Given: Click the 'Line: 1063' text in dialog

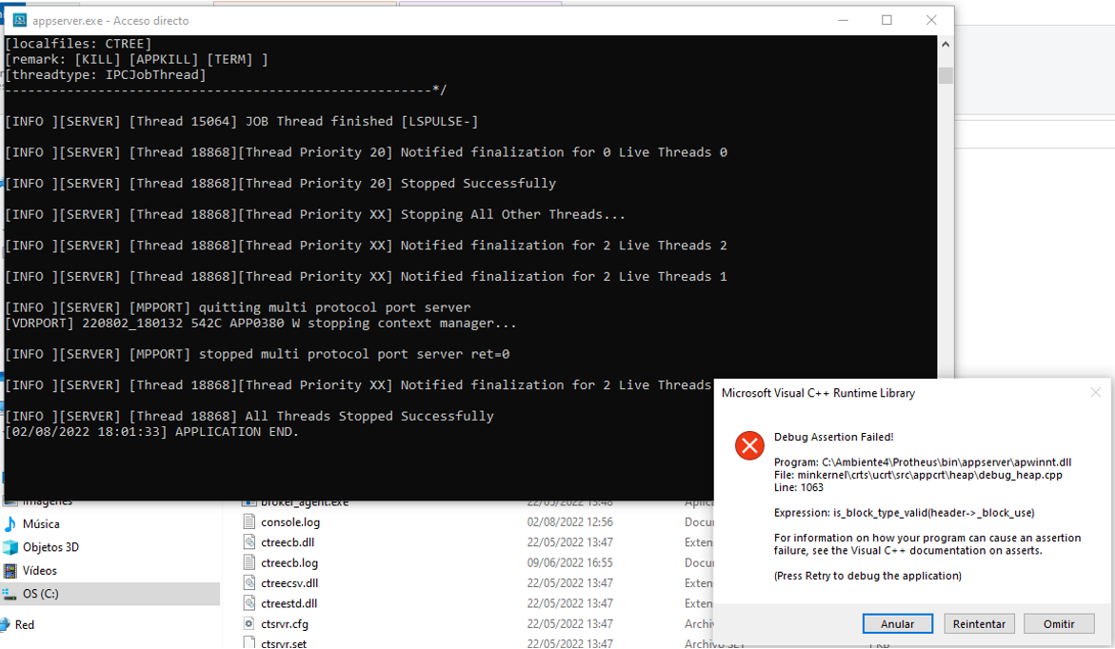Looking at the screenshot, I should click(799, 488).
